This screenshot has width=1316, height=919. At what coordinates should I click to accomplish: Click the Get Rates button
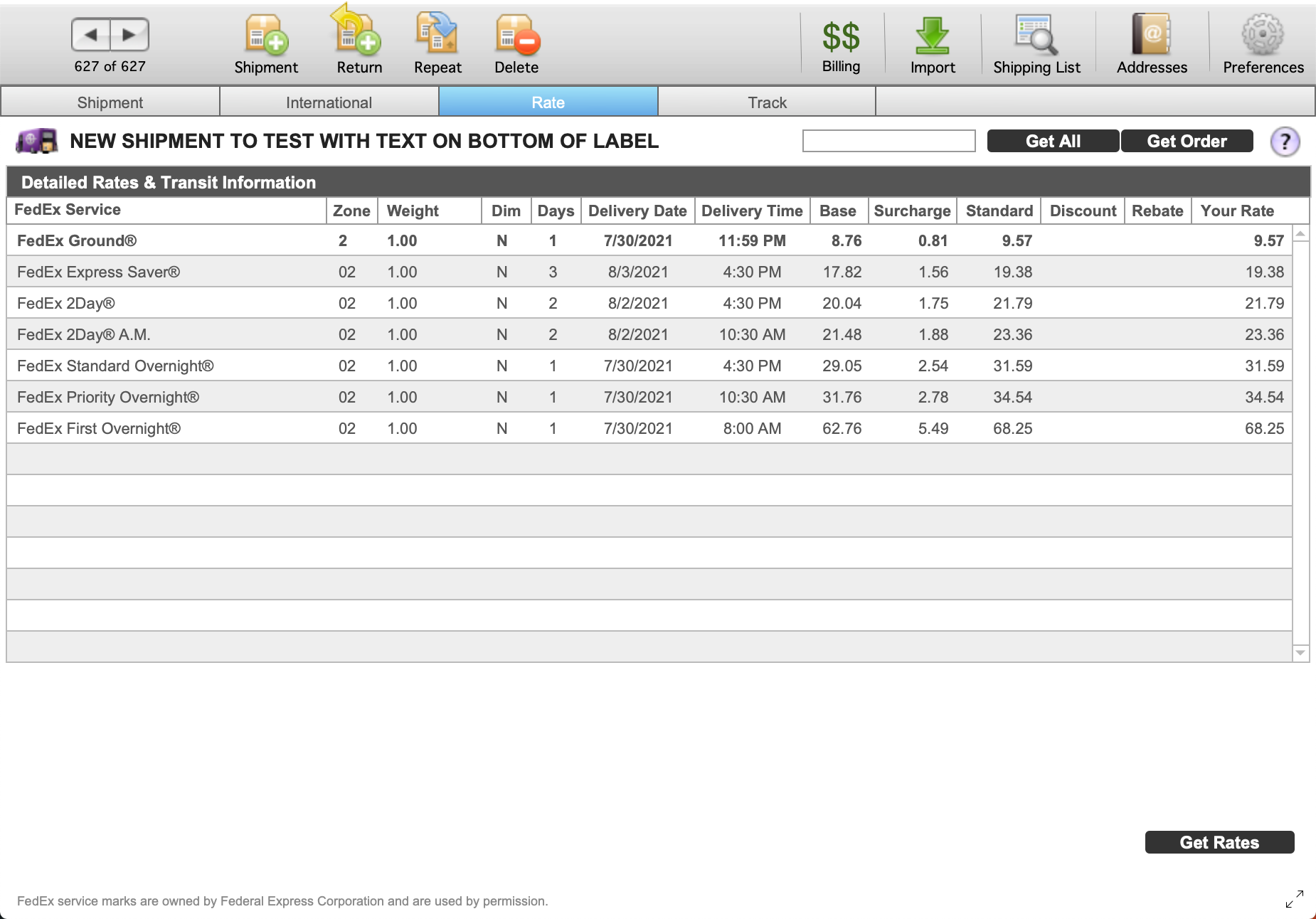[x=1219, y=842]
